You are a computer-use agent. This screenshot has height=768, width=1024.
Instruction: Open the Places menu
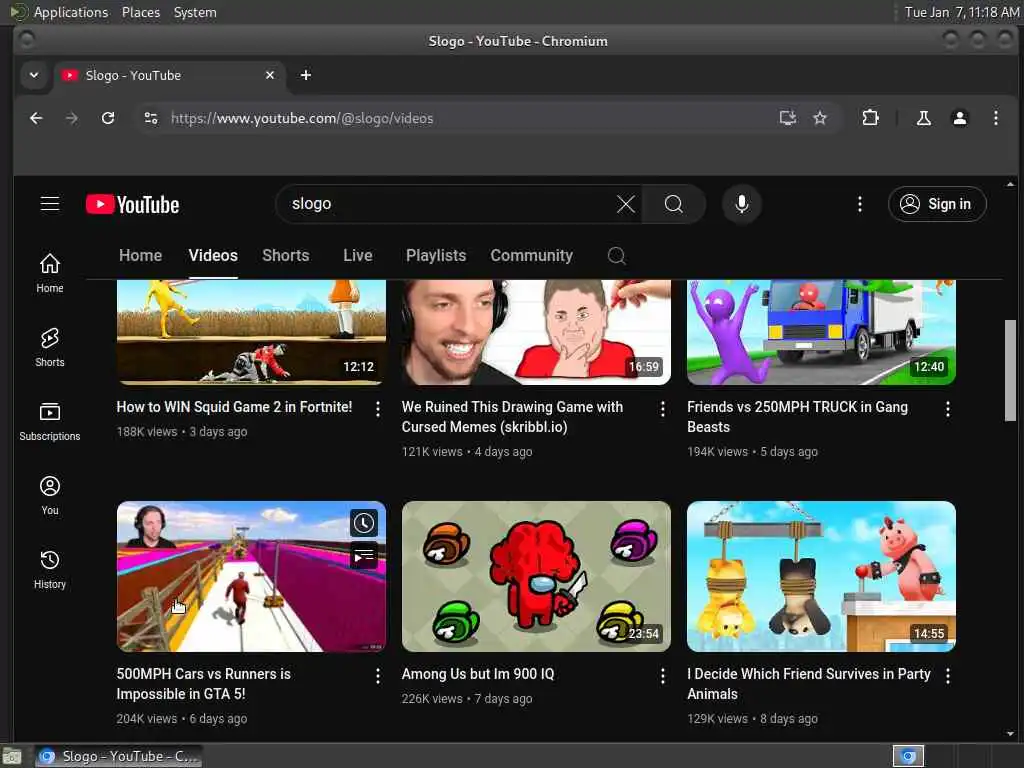(x=141, y=12)
